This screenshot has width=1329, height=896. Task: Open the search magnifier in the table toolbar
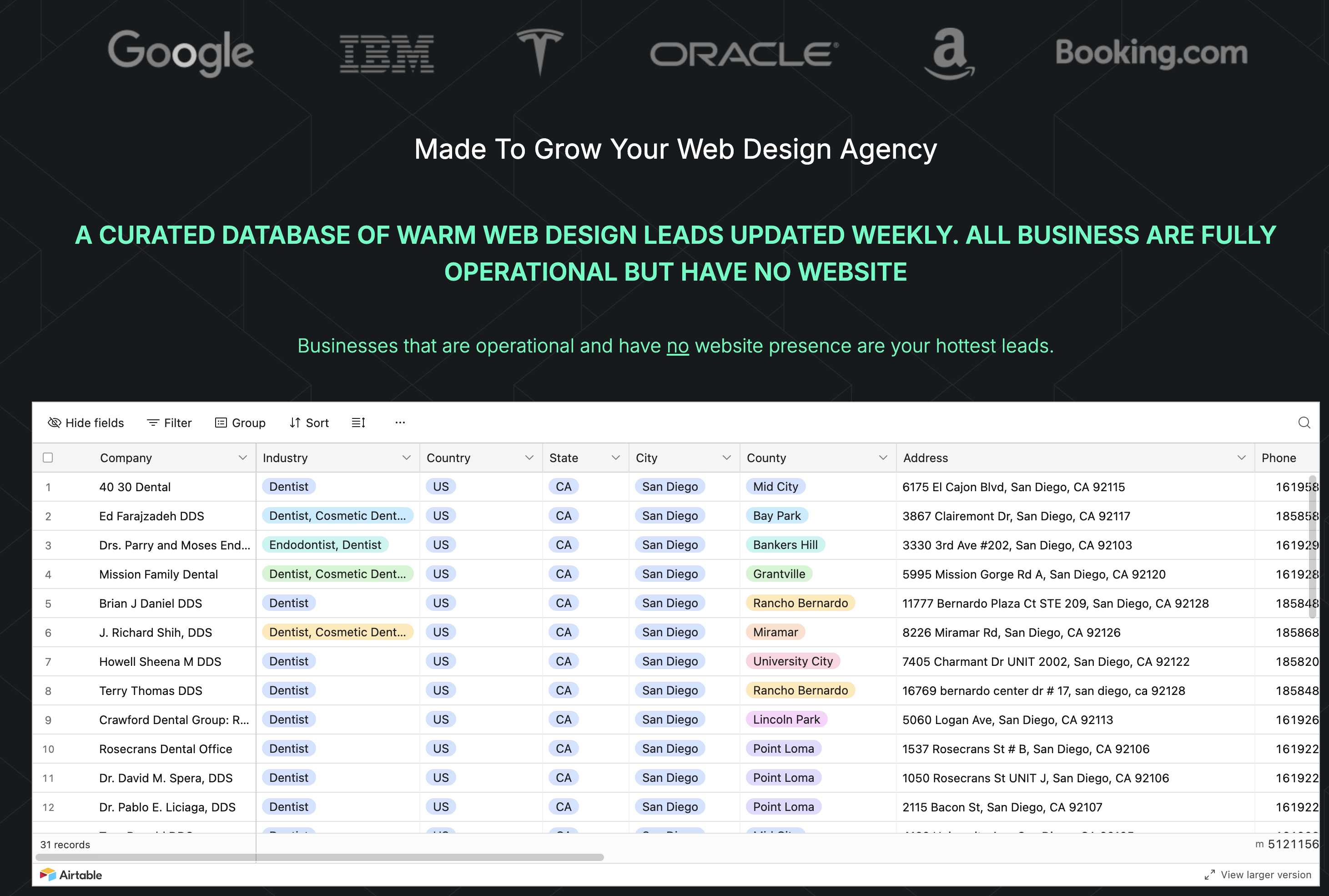pos(1304,423)
